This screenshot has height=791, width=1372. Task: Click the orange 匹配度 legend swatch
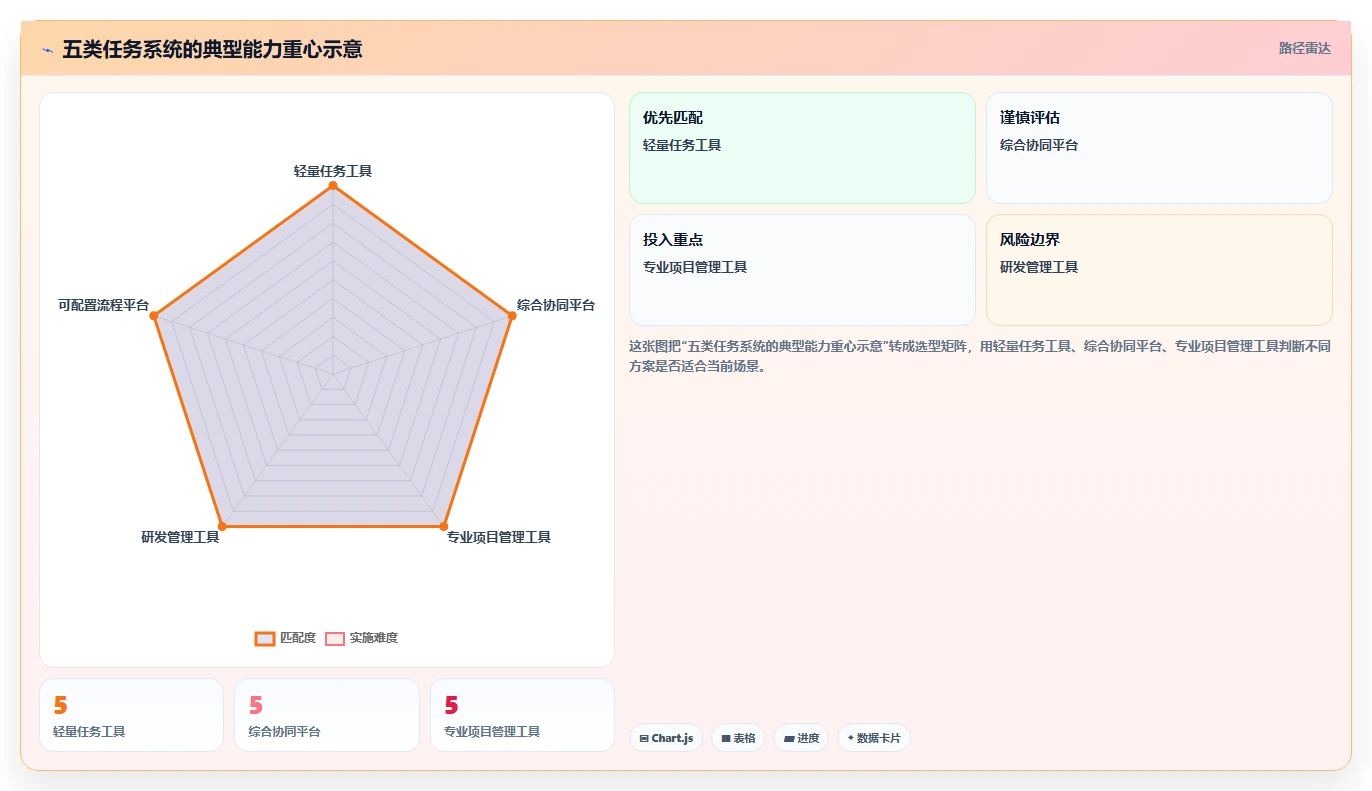(x=265, y=639)
